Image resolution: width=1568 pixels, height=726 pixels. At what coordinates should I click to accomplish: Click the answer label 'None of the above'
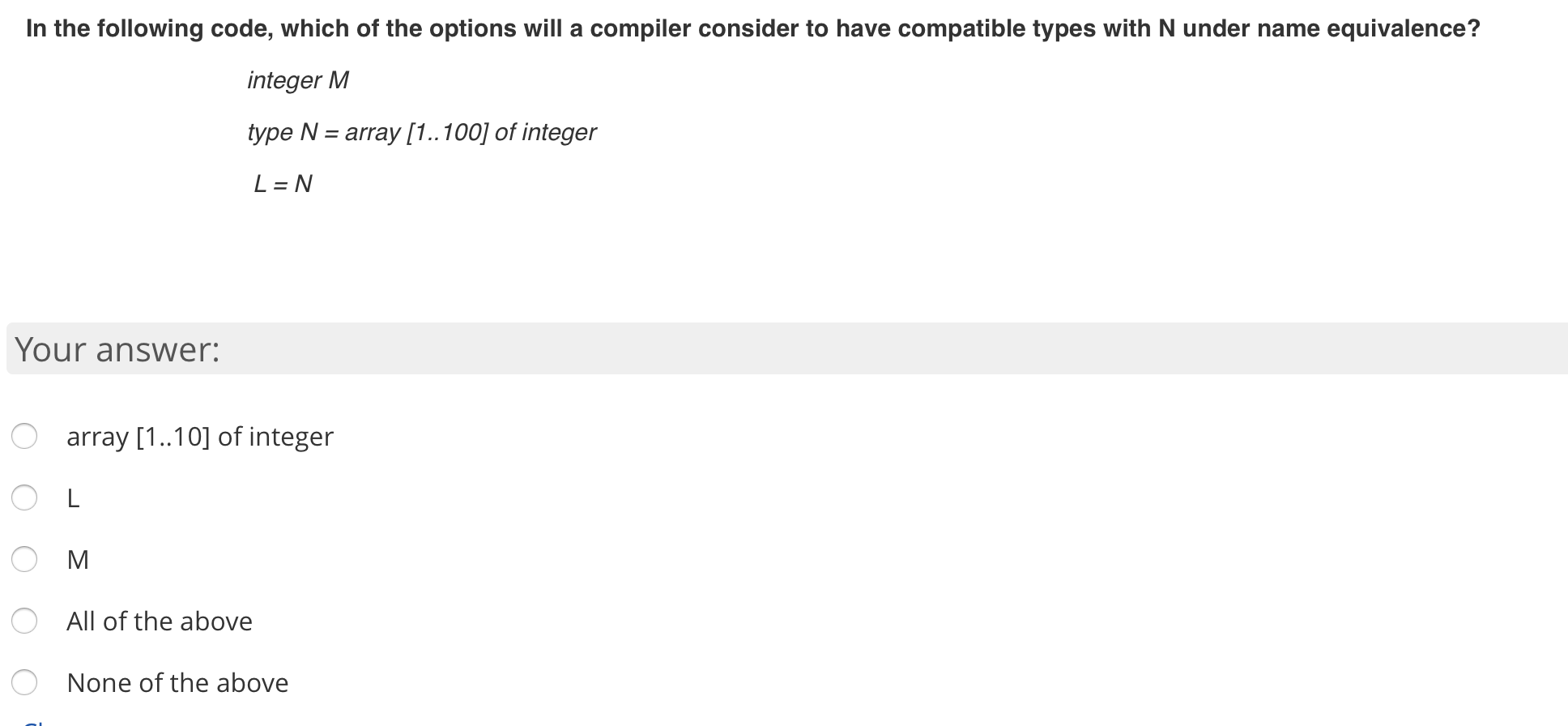(x=177, y=682)
